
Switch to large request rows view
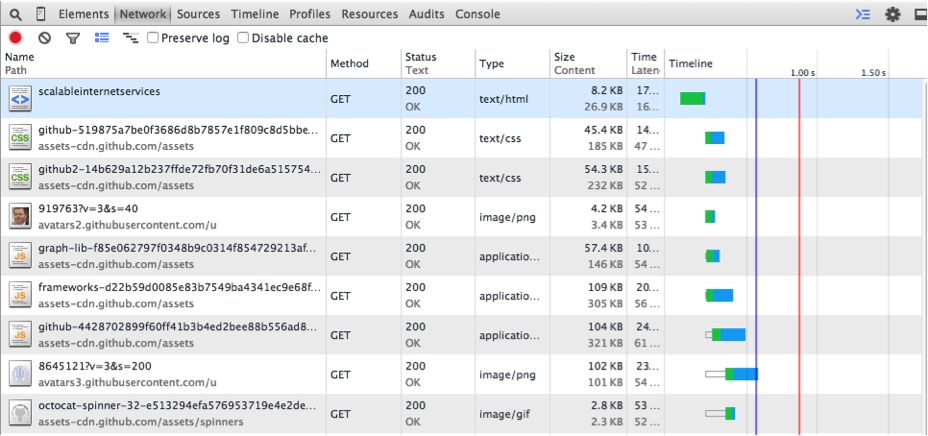102,38
